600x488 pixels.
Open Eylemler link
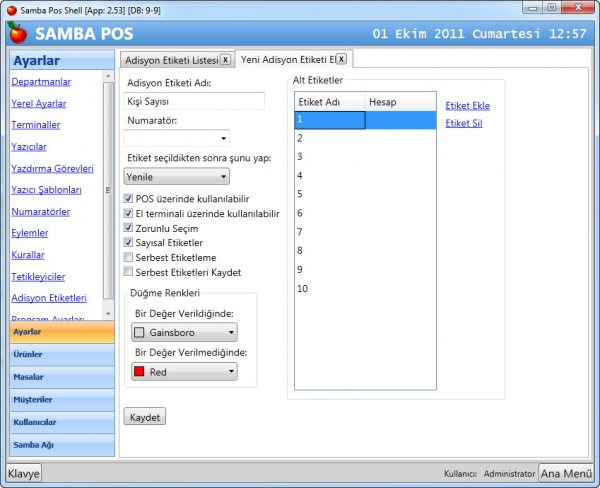[30, 233]
